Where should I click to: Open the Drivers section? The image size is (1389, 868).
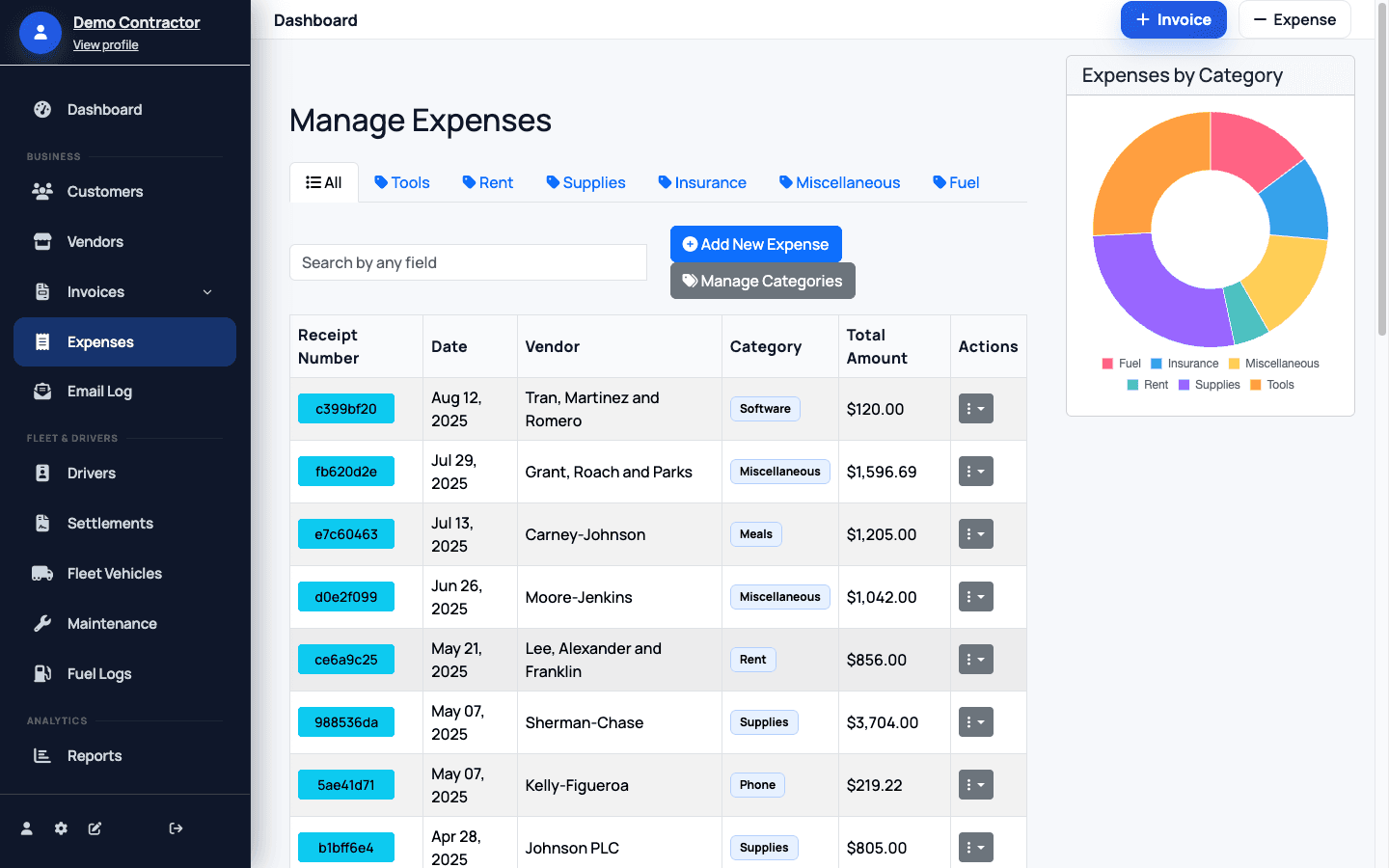[124, 474]
